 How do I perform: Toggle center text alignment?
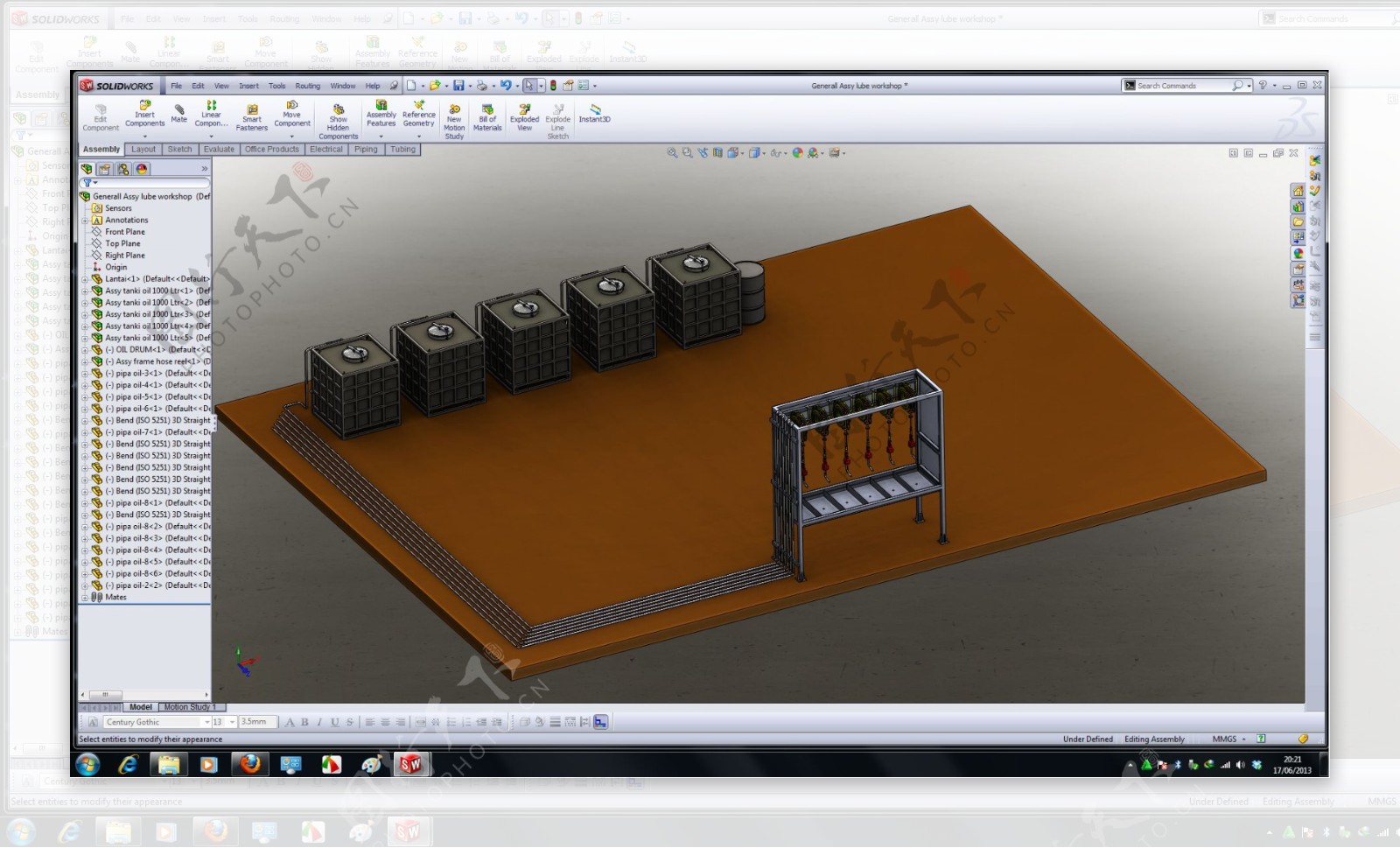coord(385,722)
